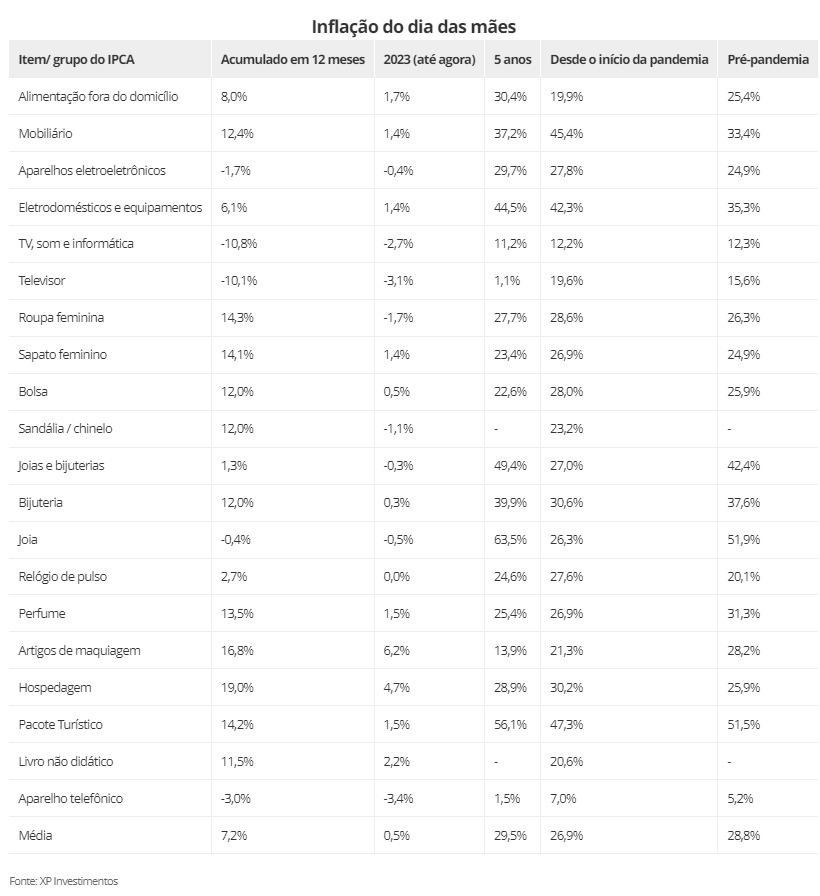Image resolution: width=820 pixels, height=896 pixels.
Task: Select the '5 anos' column header
Action: pos(513,59)
